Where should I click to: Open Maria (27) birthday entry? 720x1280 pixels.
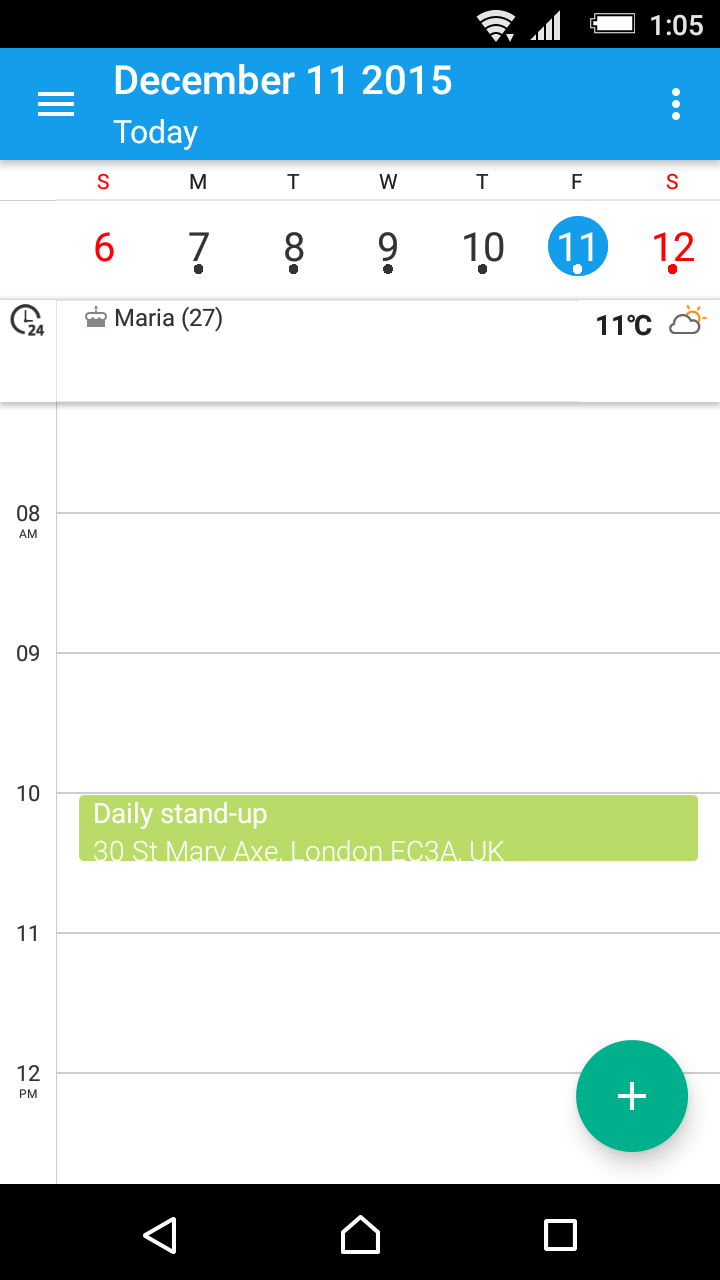pos(168,319)
